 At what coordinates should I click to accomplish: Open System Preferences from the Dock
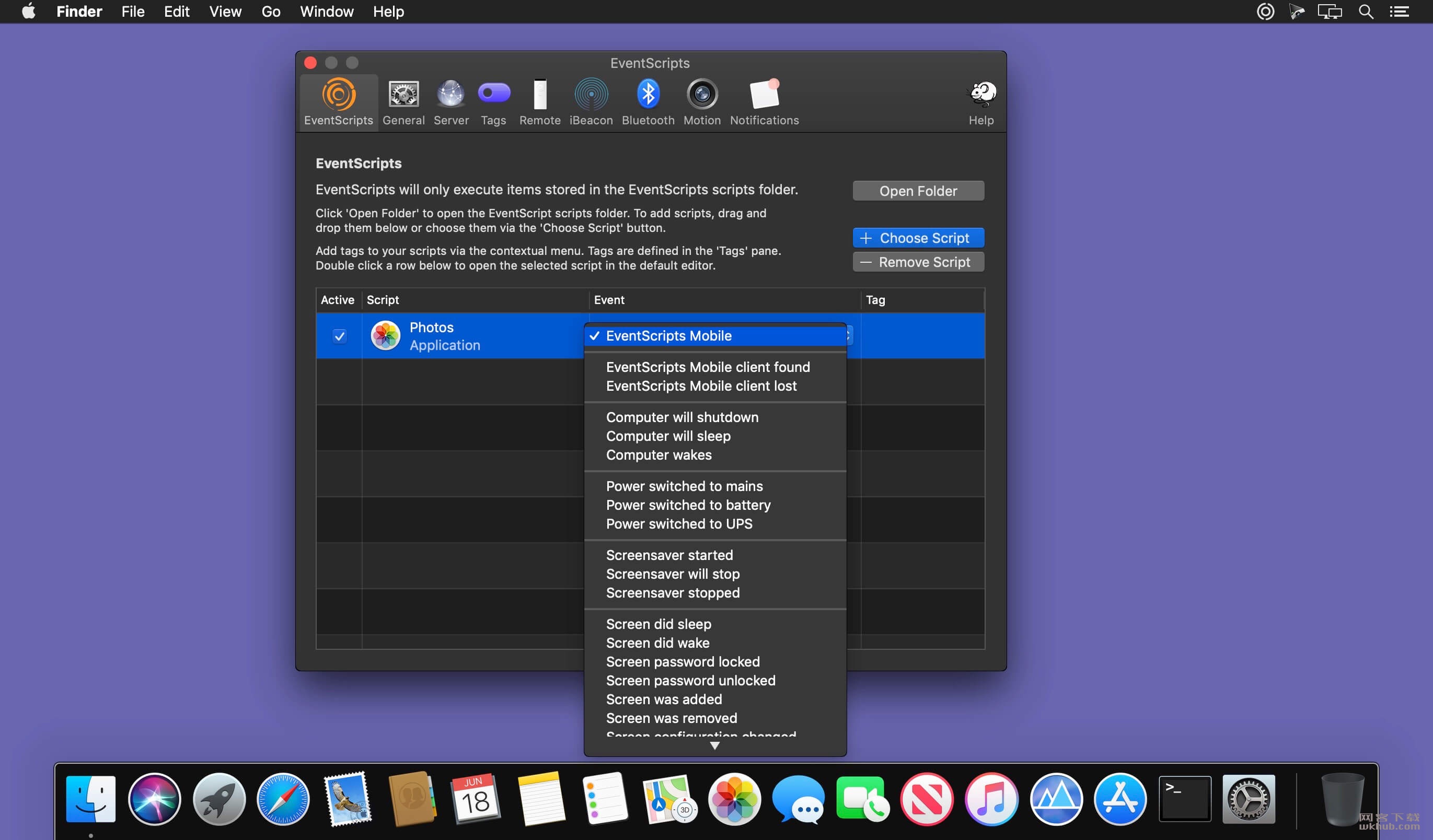click(x=1249, y=799)
